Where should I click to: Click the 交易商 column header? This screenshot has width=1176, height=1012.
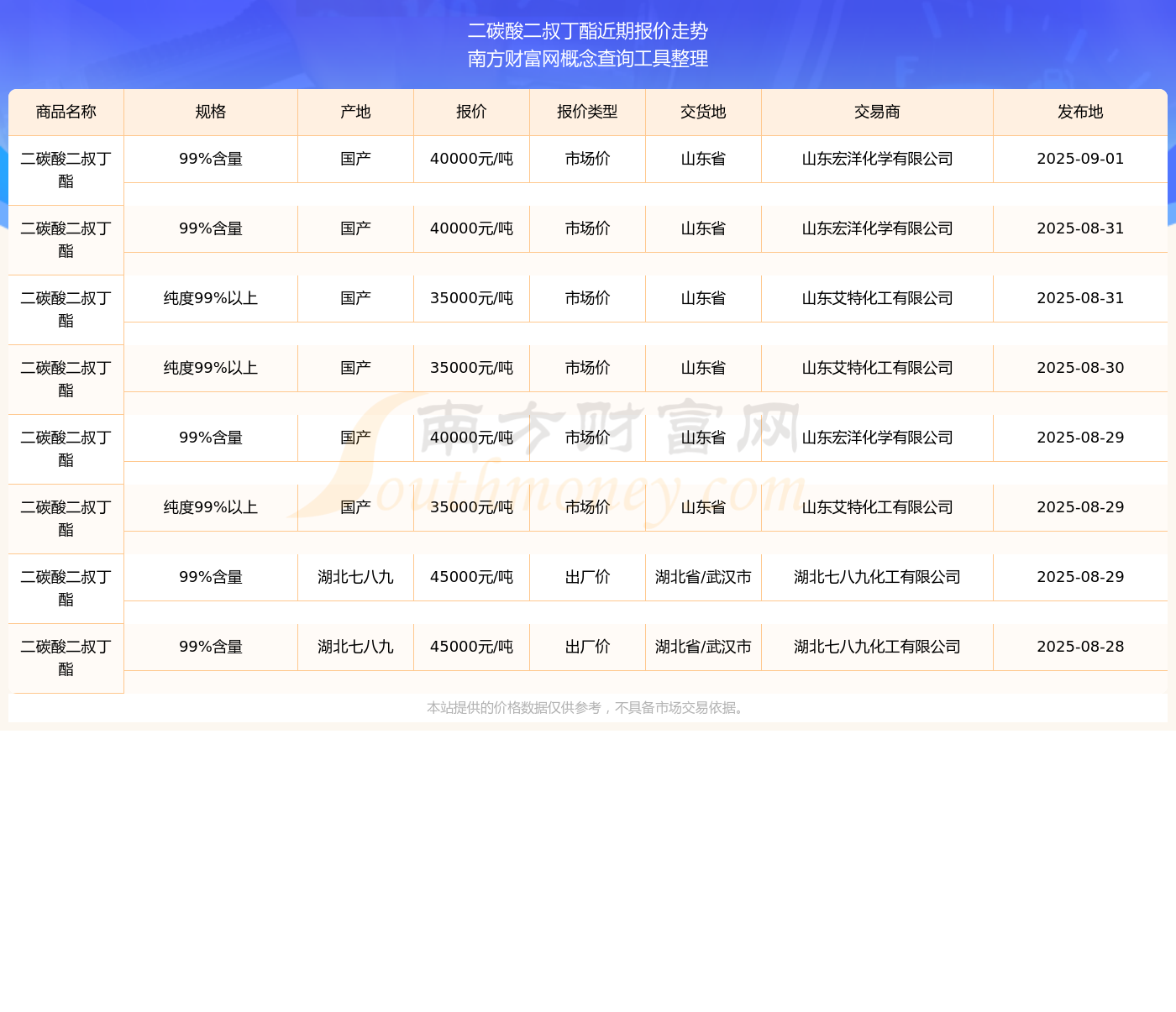click(878, 112)
